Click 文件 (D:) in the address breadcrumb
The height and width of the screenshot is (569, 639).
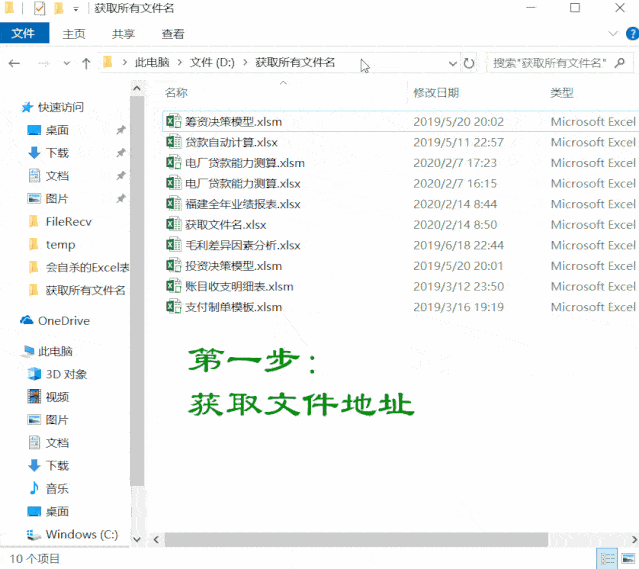212,62
